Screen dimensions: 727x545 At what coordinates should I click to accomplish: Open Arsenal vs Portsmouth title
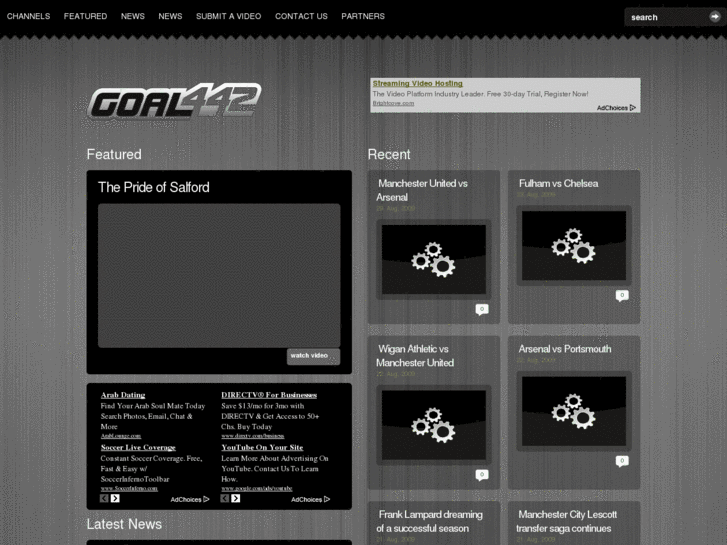pos(565,349)
